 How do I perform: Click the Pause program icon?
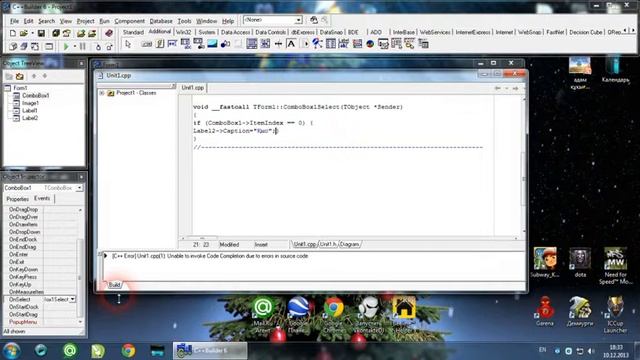[x=83, y=47]
